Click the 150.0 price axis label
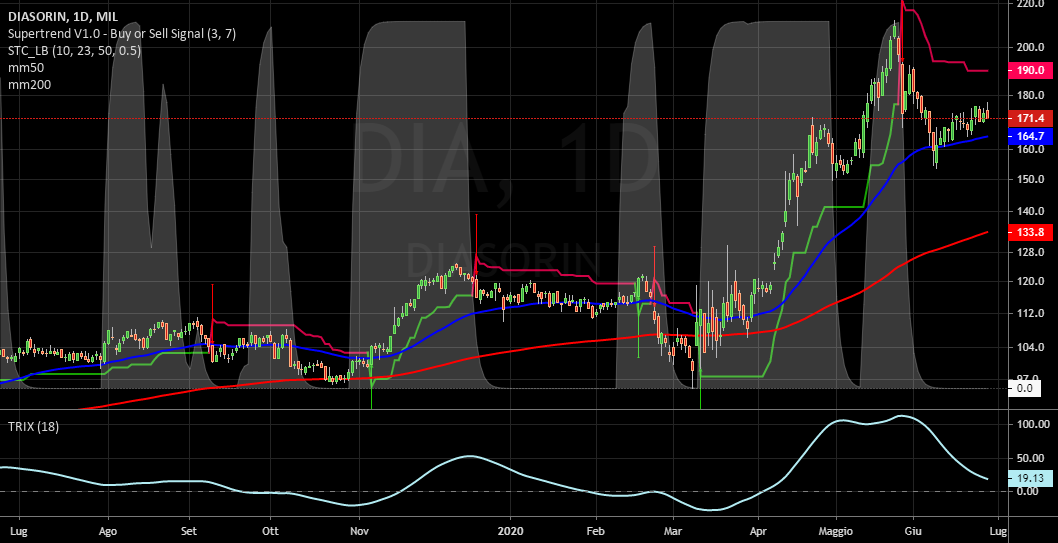This screenshot has width=1058, height=543. pyautogui.click(x=1030, y=179)
